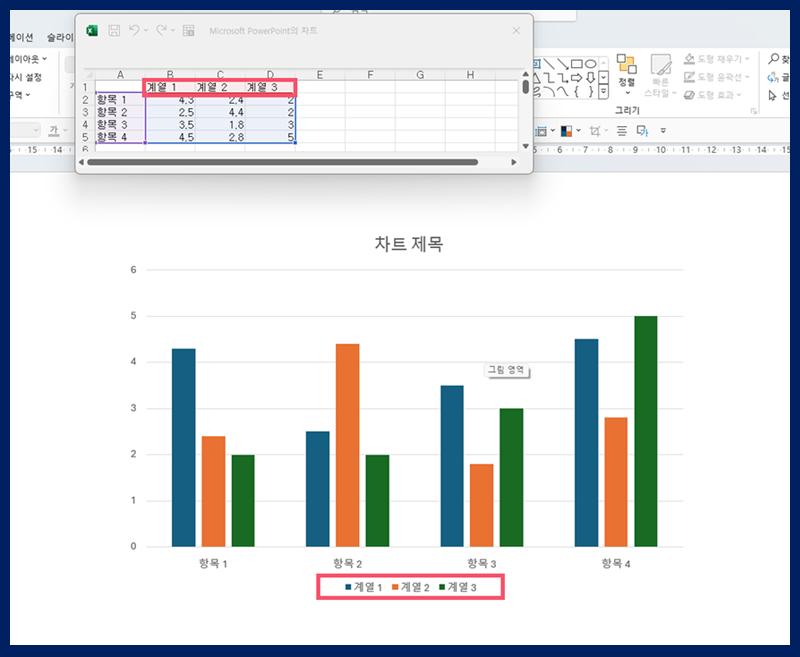Image resolution: width=800 pixels, height=657 pixels.
Task: Click the color theme swatch in quick toolbar
Action: (566, 131)
